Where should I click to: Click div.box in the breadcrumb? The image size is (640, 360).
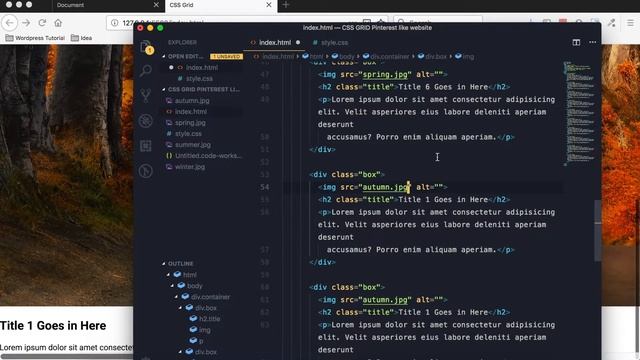pyautogui.click(x=436, y=56)
